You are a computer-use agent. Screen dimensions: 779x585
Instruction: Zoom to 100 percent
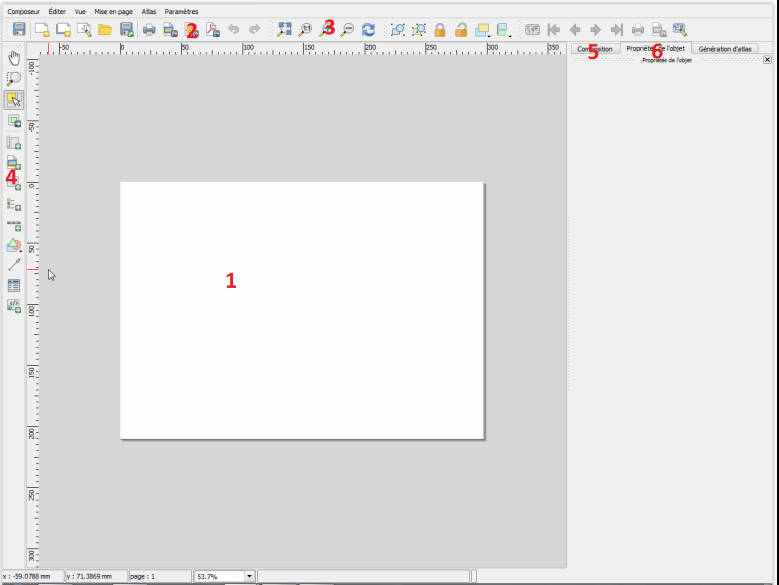click(305, 30)
